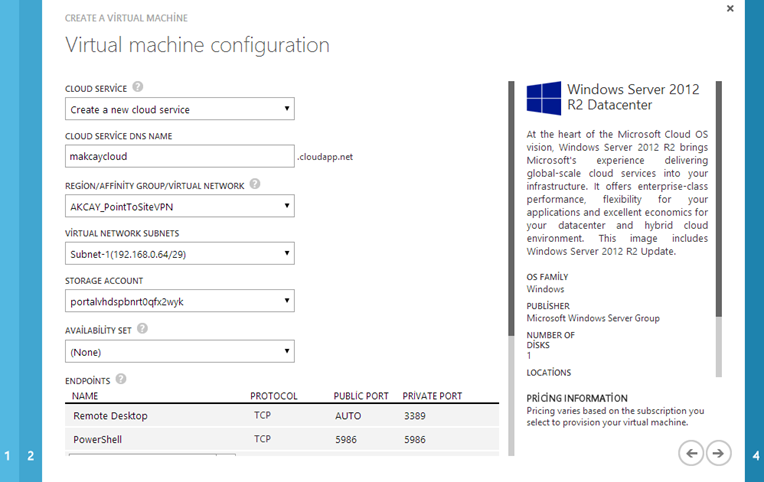
Task: Go to previous wizard page arrow
Action: click(691, 453)
